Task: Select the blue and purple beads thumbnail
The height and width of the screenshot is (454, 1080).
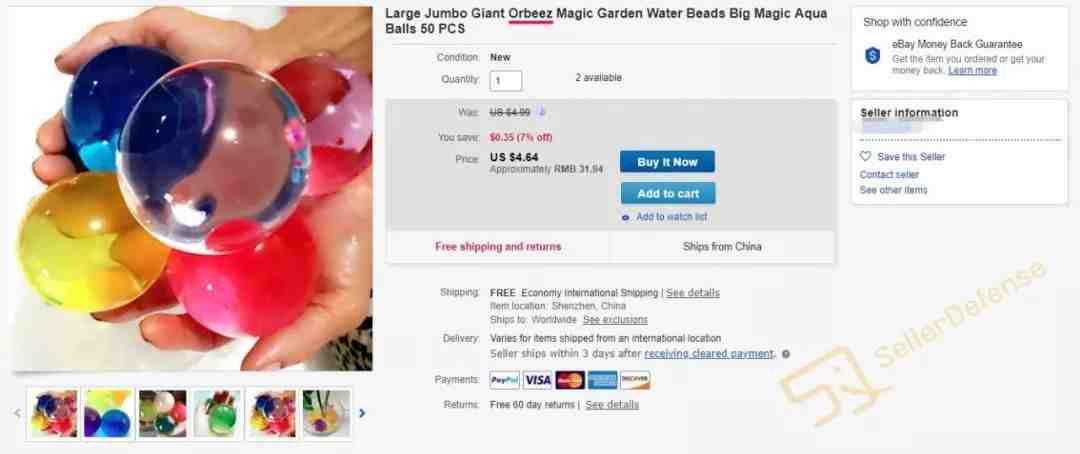Action: tap(108, 413)
